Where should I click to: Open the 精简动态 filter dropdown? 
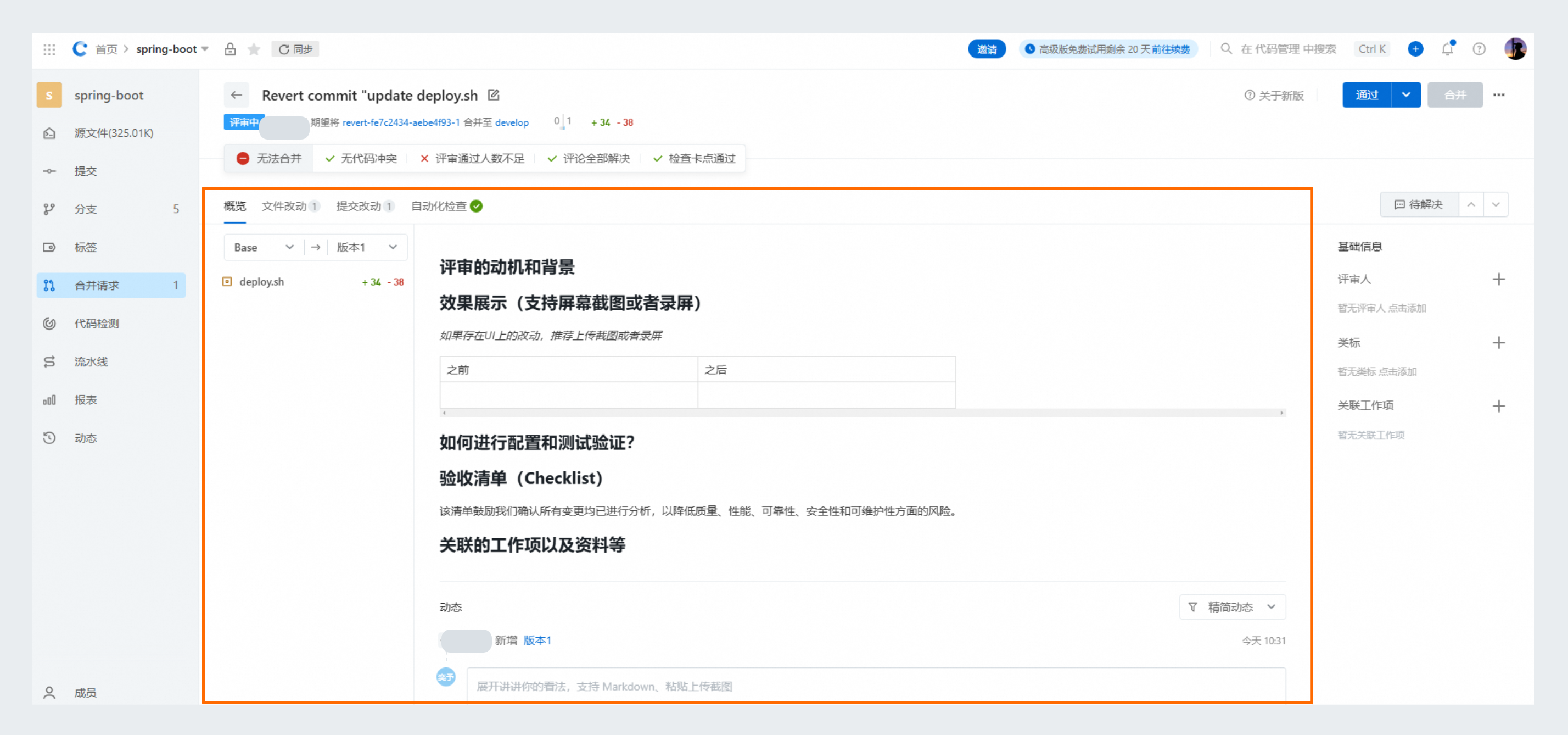(x=1233, y=607)
